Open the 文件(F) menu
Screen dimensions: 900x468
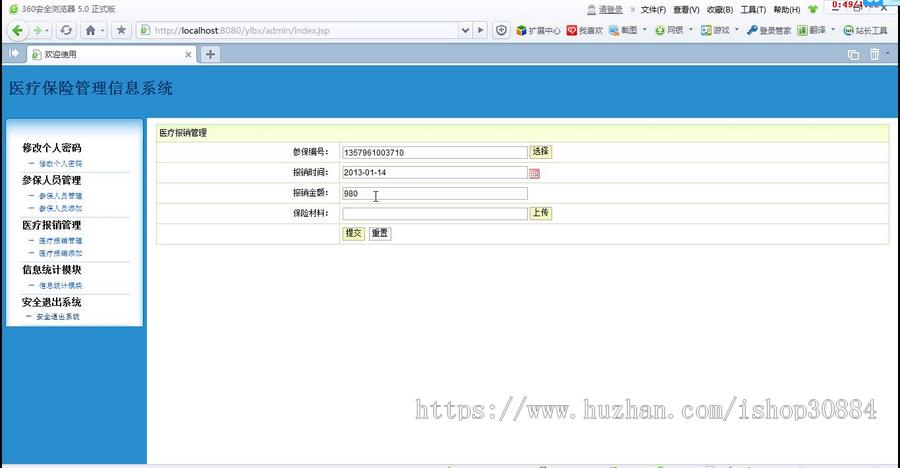(x=653, y=10)
